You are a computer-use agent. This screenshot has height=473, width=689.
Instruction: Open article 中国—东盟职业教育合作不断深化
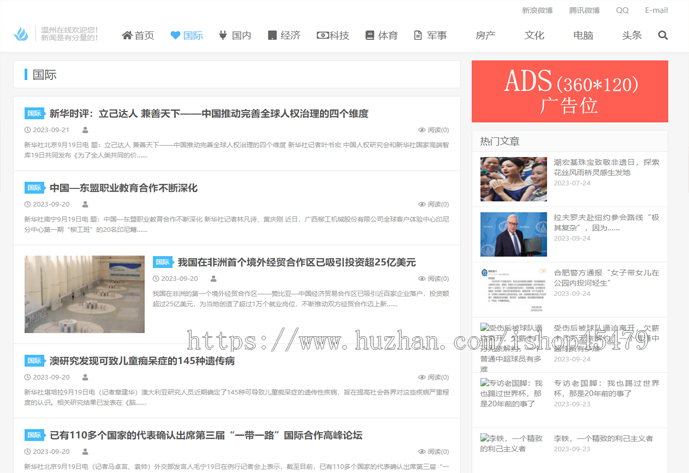tap(123, 188)
